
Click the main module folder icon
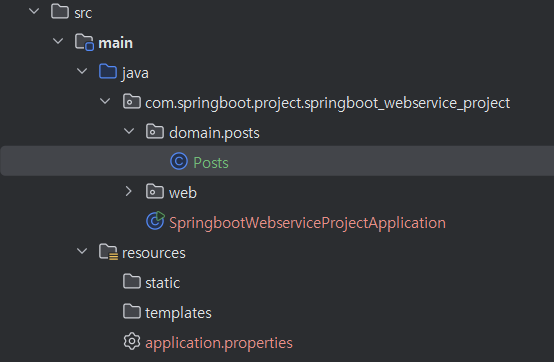tap(84, 42)
